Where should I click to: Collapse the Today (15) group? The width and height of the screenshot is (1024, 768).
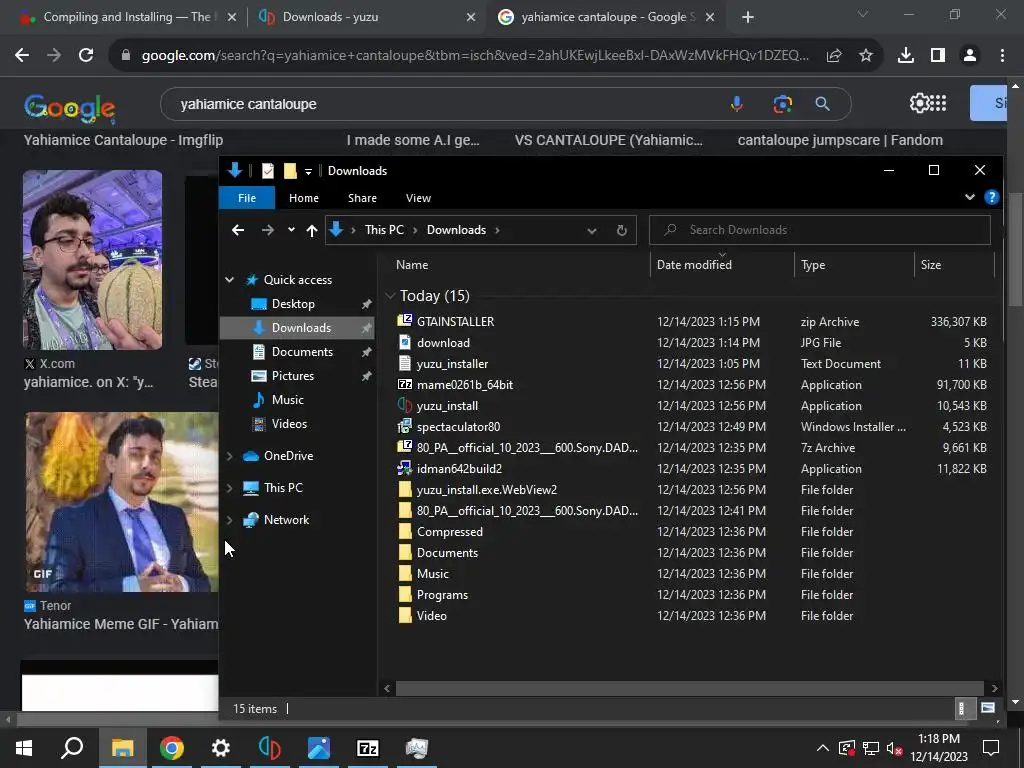click(390, 296)
